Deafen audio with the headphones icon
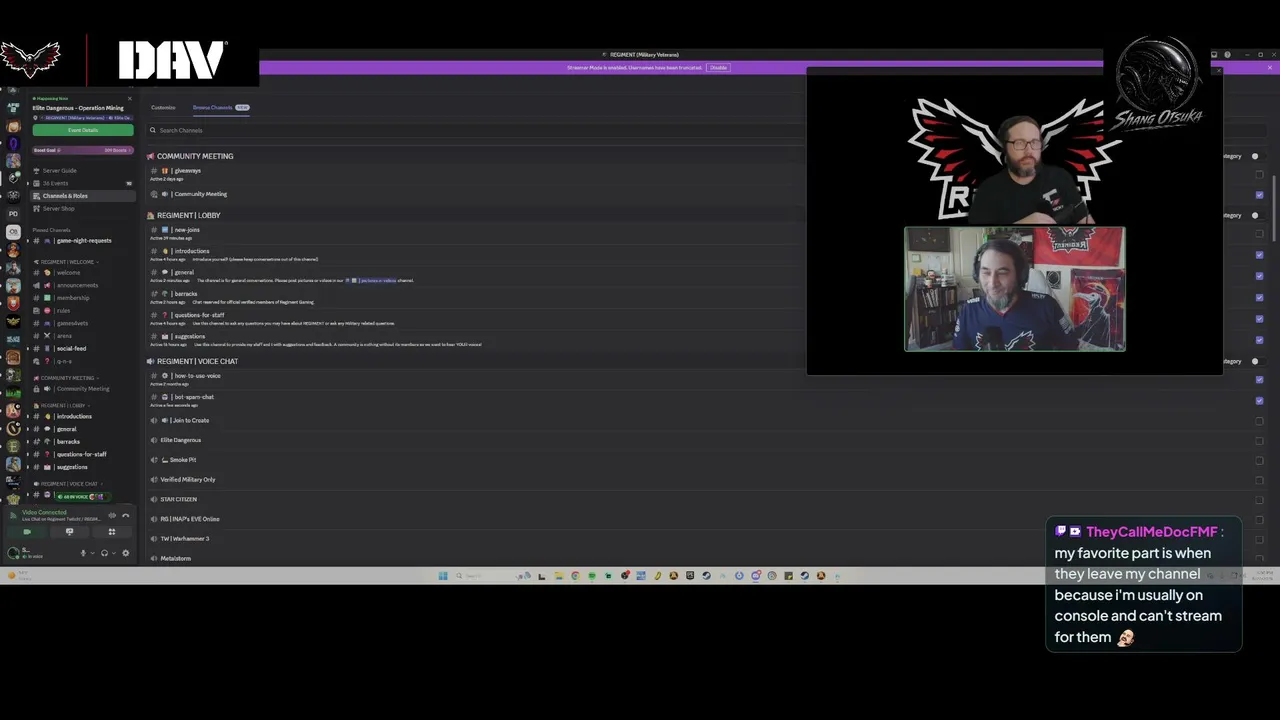 [104, 553]
